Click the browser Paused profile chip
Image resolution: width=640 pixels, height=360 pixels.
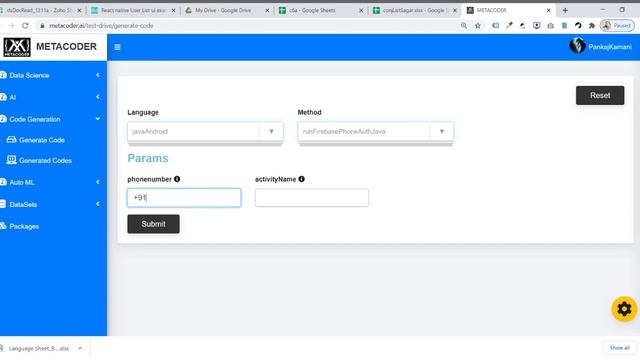tap(617, 25)
